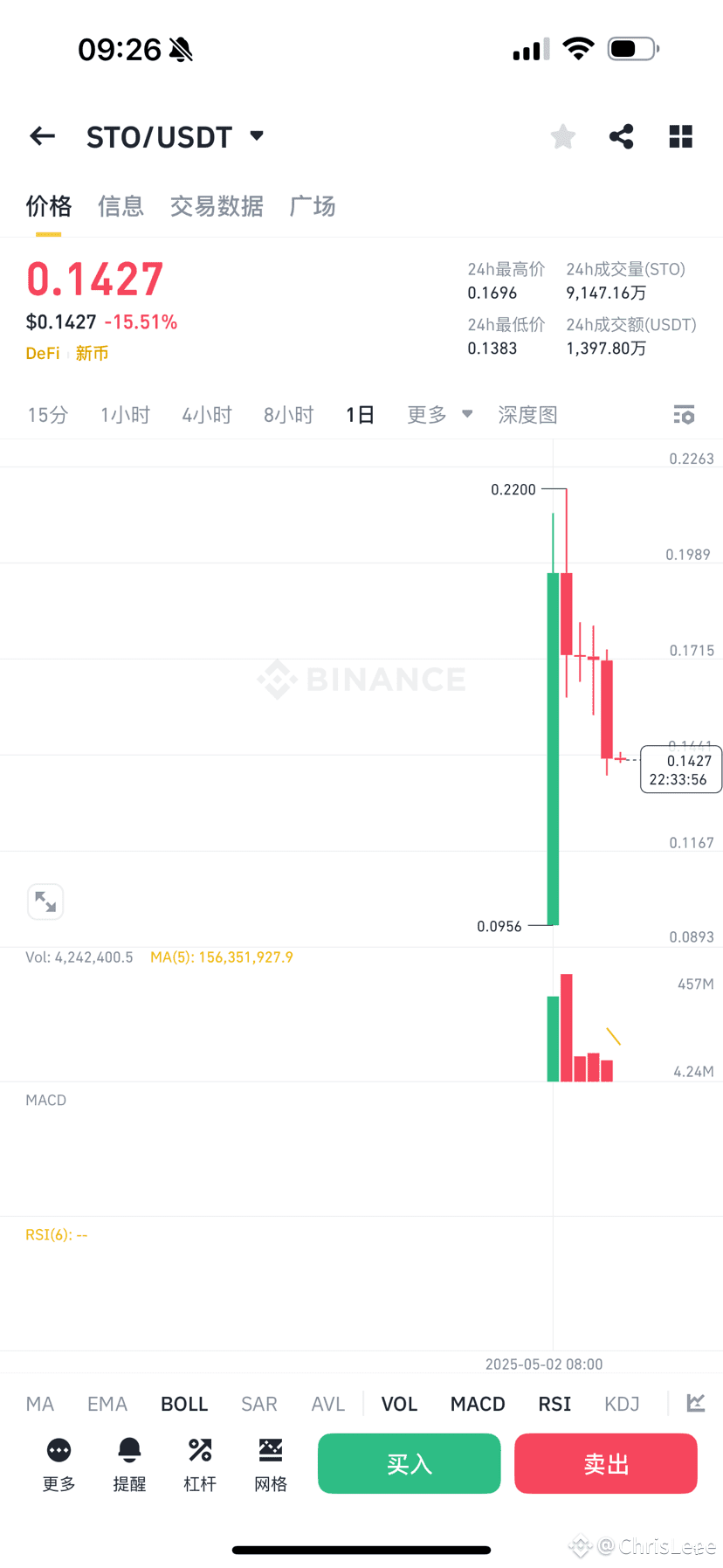Select the 4小时 timeframe

click(207, 415)
